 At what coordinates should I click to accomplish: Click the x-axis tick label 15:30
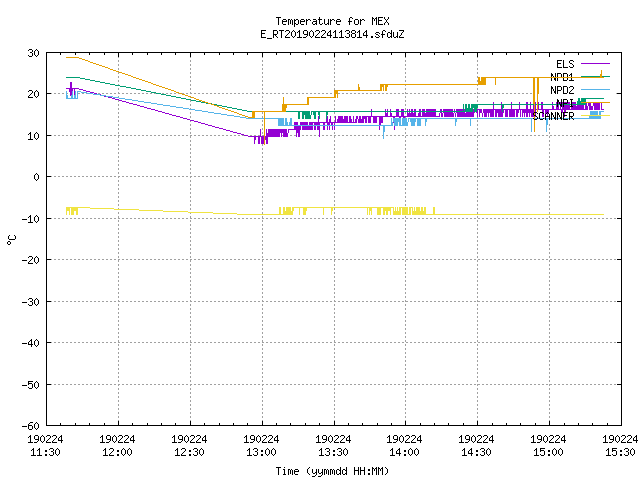(620, 452)
